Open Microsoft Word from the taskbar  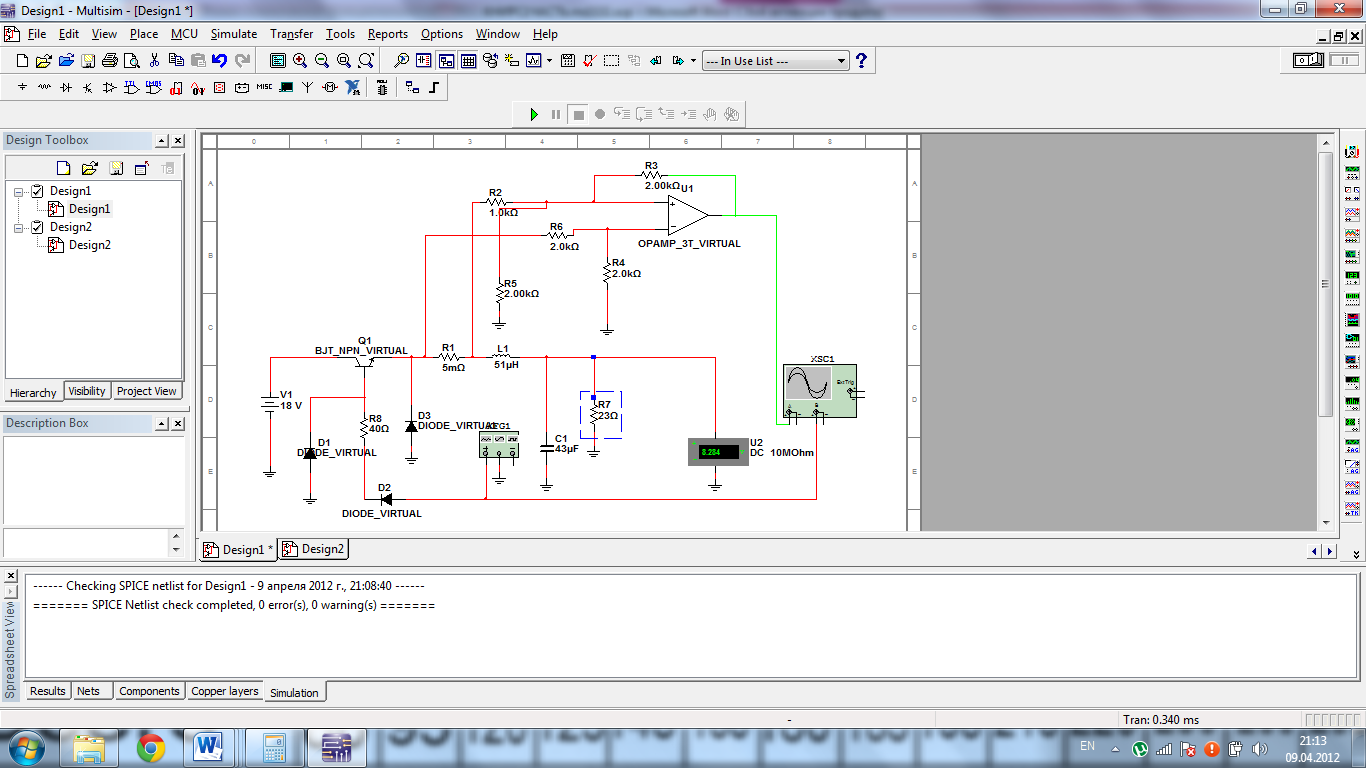coord(209,747)
